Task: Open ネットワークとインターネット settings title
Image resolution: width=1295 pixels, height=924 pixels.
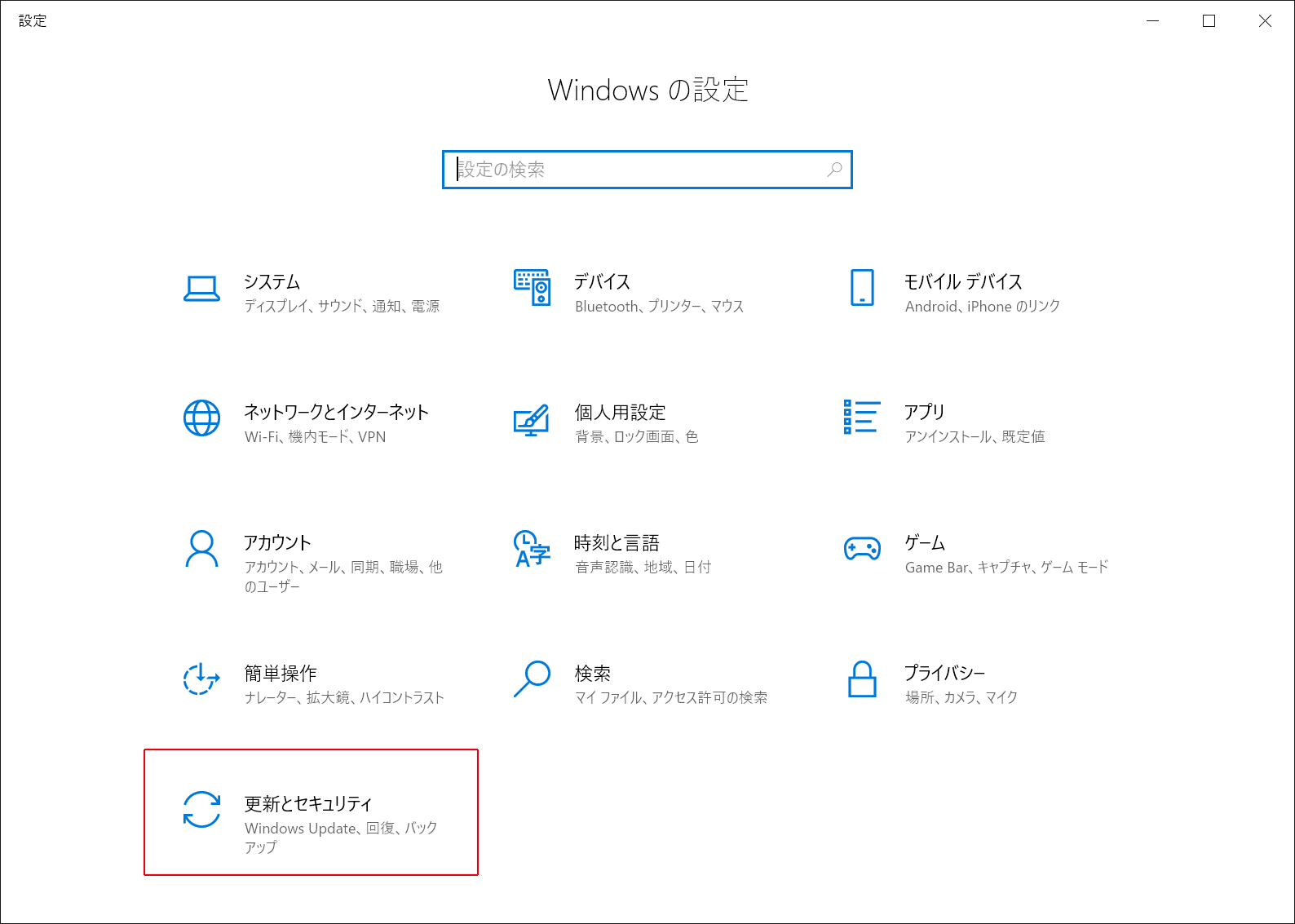Action: click(336, 413)
